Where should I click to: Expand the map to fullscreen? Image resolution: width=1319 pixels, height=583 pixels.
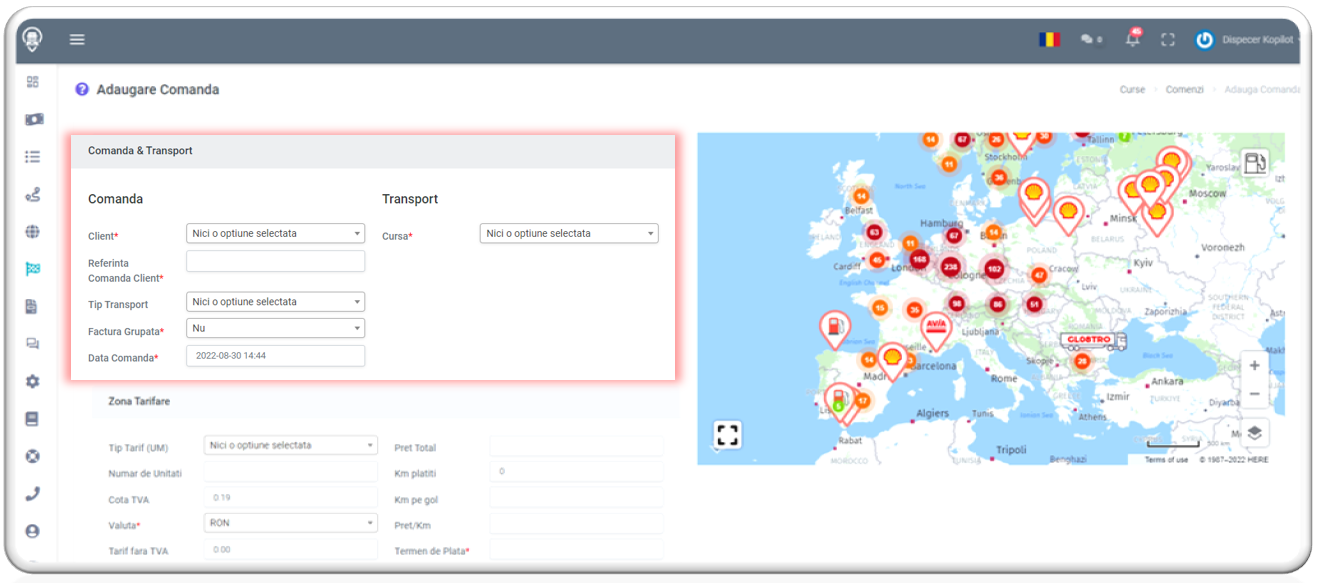click(x=727, y=434)
